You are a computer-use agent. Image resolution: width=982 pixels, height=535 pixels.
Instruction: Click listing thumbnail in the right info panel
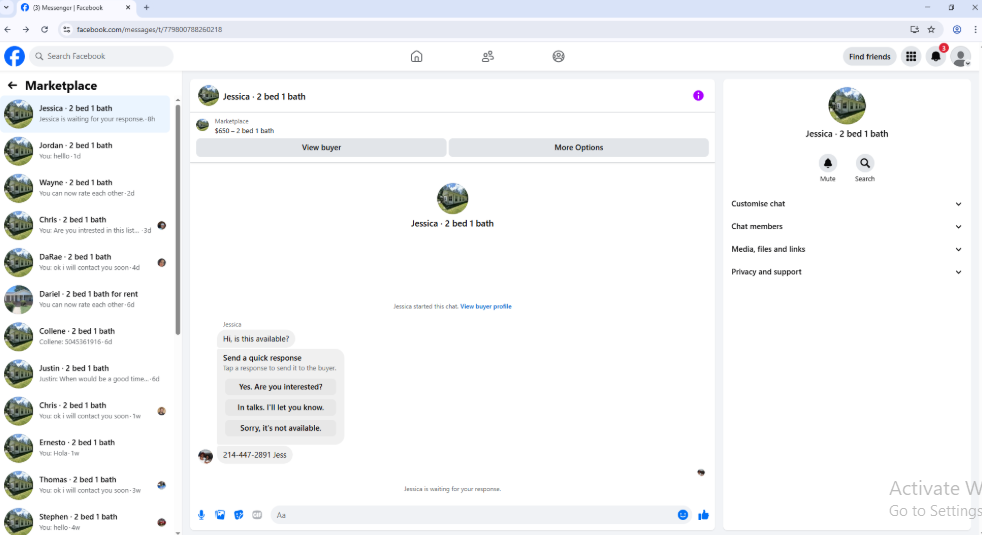click(x=847, y=106)
